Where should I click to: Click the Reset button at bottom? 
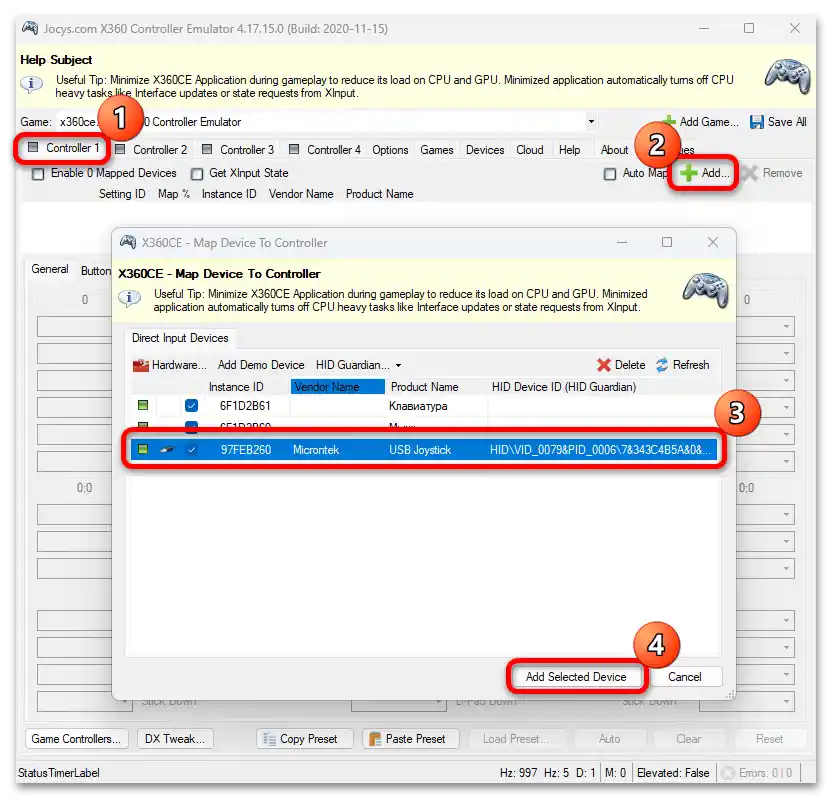(769, 739)
